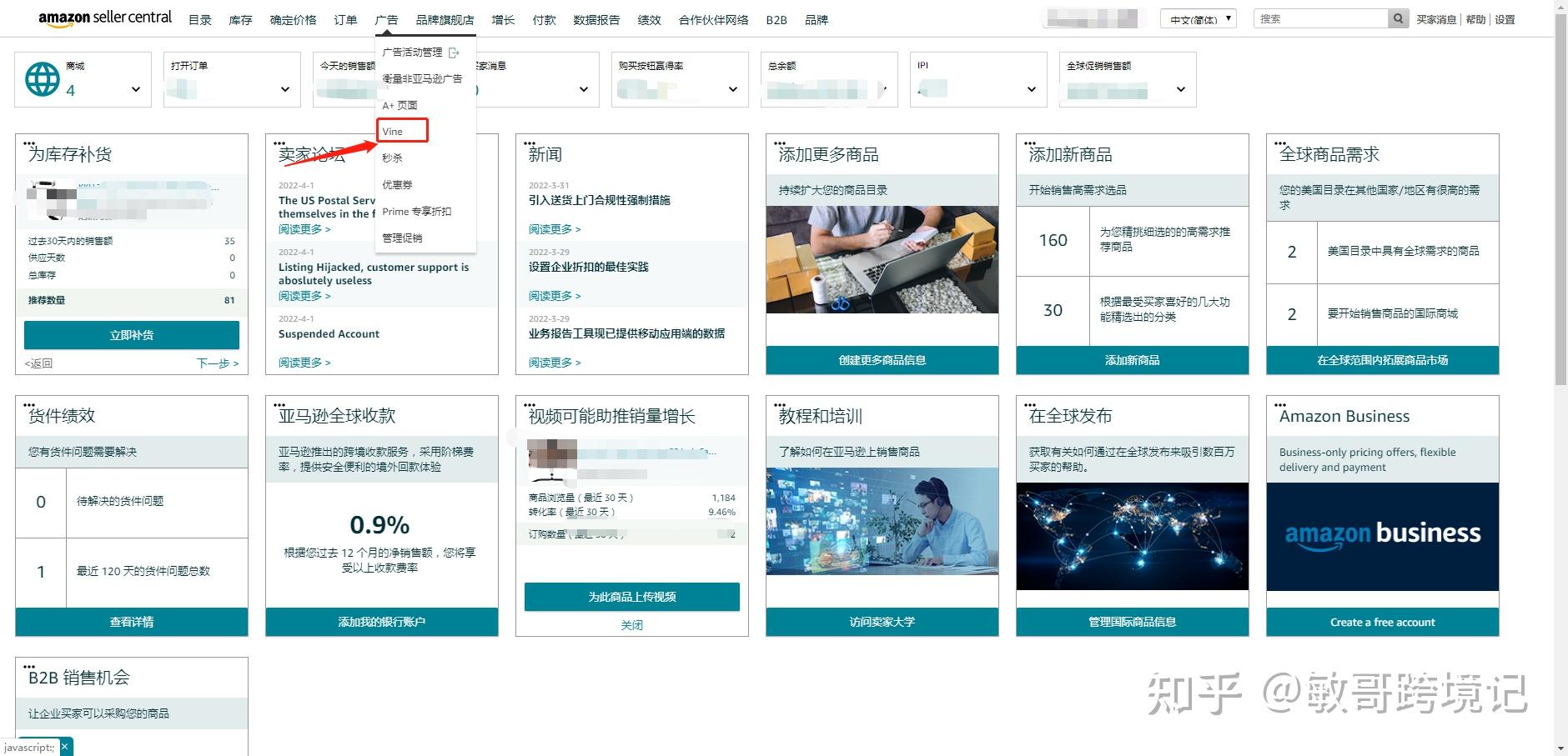Open the three-dot menu on 为库存补货 card
The width and height of the screenshot is (1568, 756).
pyautogui.click(x=29, y=143)
